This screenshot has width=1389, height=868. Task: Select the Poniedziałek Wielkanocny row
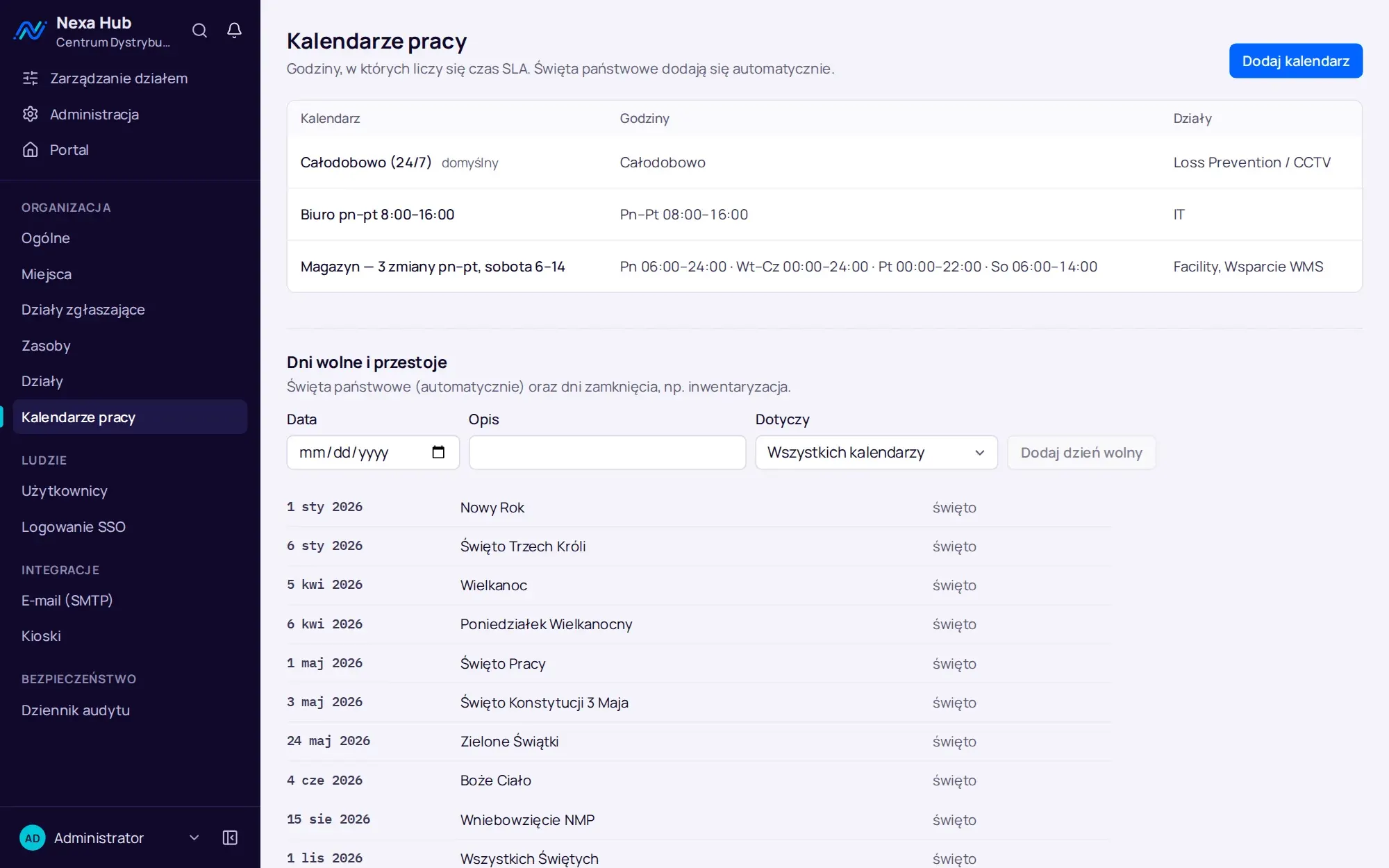click(699, 624)
